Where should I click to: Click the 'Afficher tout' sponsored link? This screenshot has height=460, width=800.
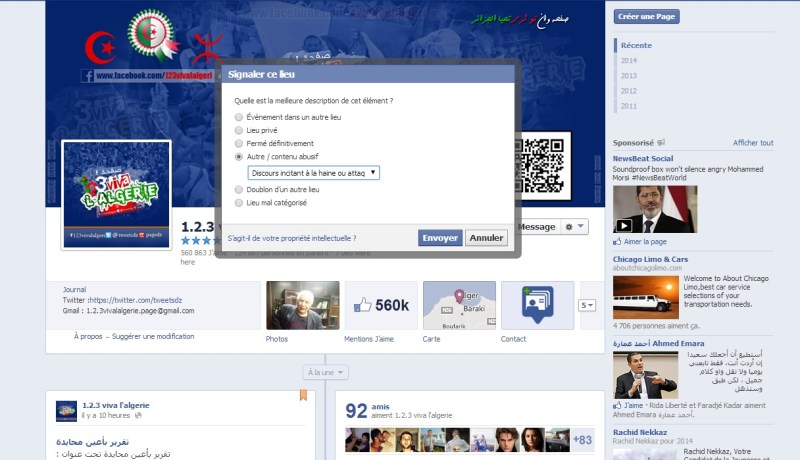tap(753, 143)
